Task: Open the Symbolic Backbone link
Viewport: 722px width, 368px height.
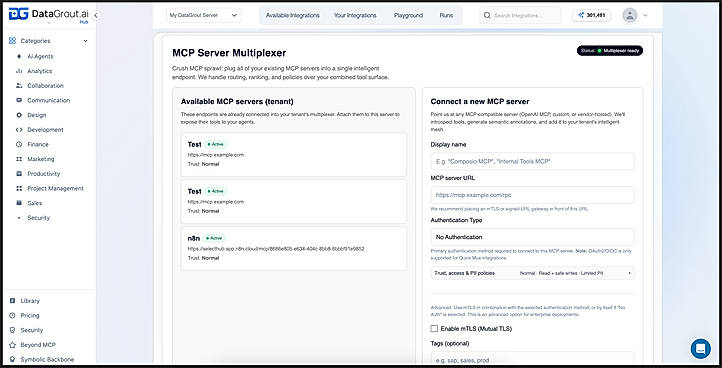Action: coord(47,359)
